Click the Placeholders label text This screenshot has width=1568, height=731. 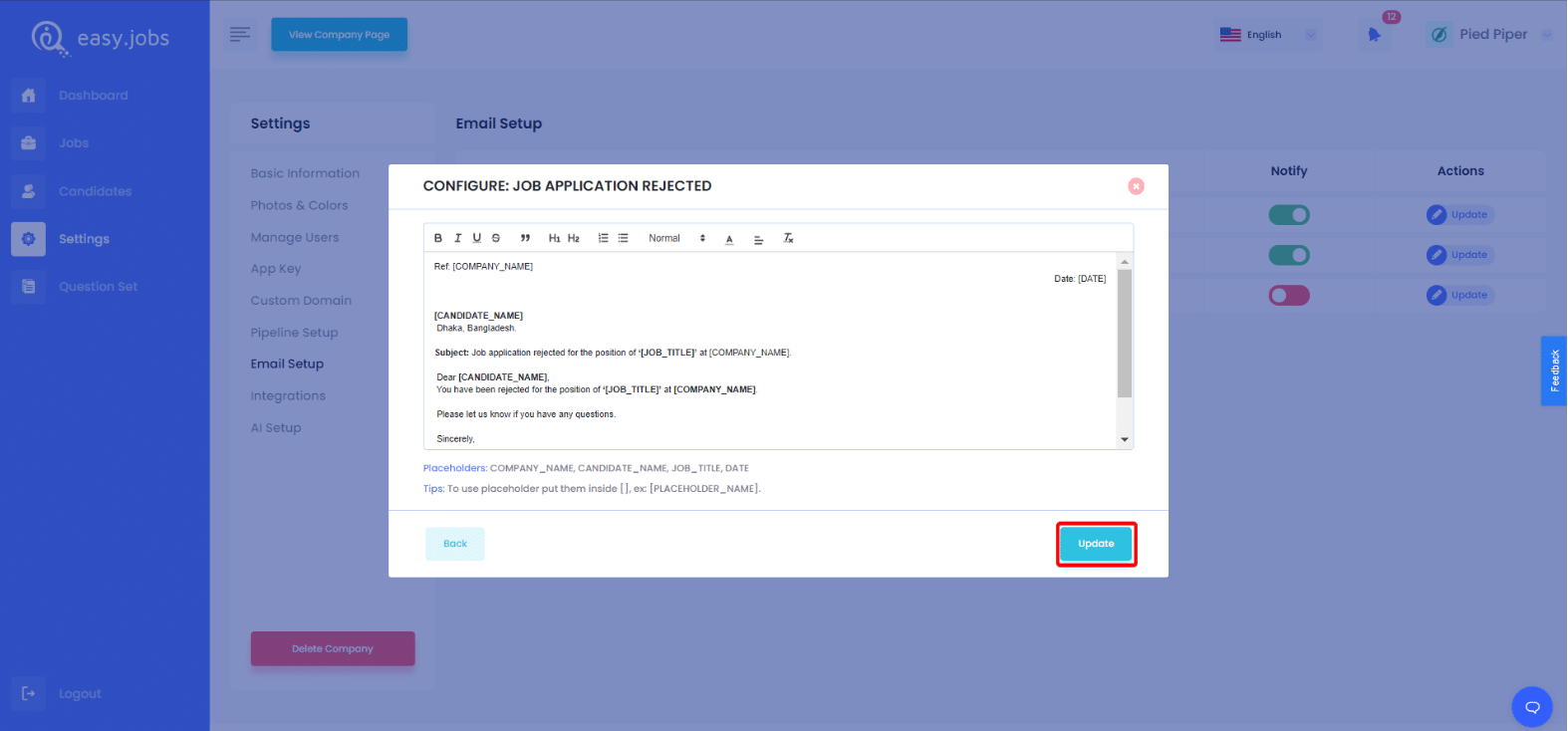pyautogui.click(x=455, y=468)
